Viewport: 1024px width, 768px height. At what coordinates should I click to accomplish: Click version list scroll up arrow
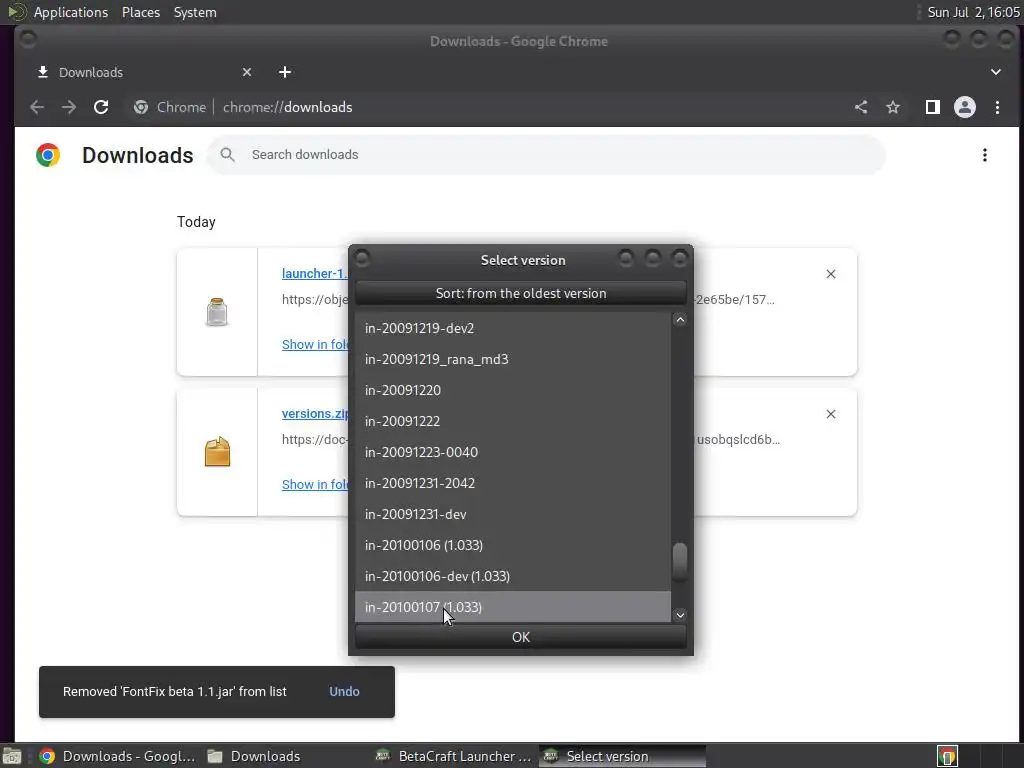coord(680,319)
